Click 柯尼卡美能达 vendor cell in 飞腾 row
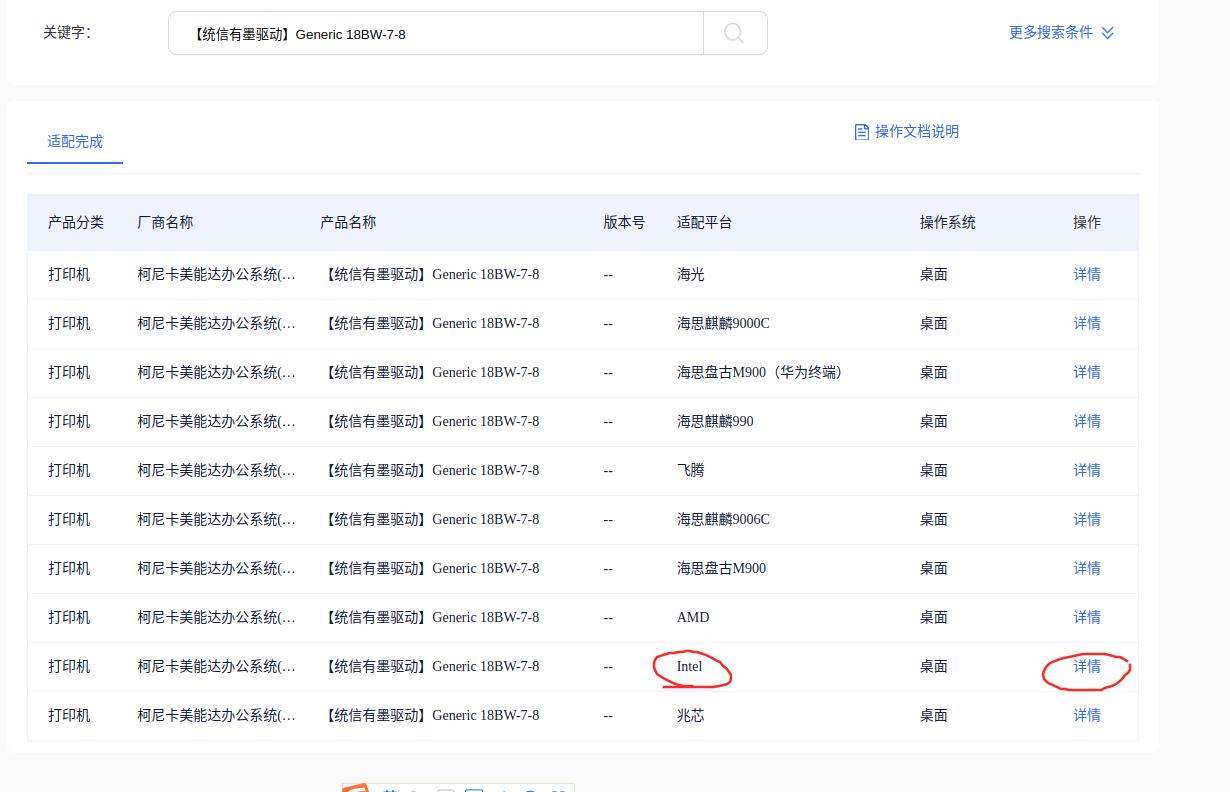The width and height of the screenshot is (1230, 792). pyautogui.click(x=217, y=470)
